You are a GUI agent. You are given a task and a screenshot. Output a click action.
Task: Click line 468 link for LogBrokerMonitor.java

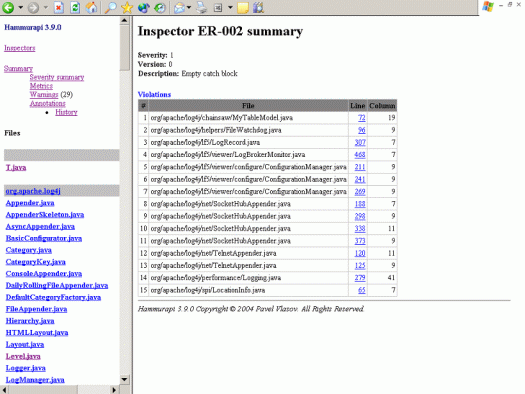coord(360,155)
